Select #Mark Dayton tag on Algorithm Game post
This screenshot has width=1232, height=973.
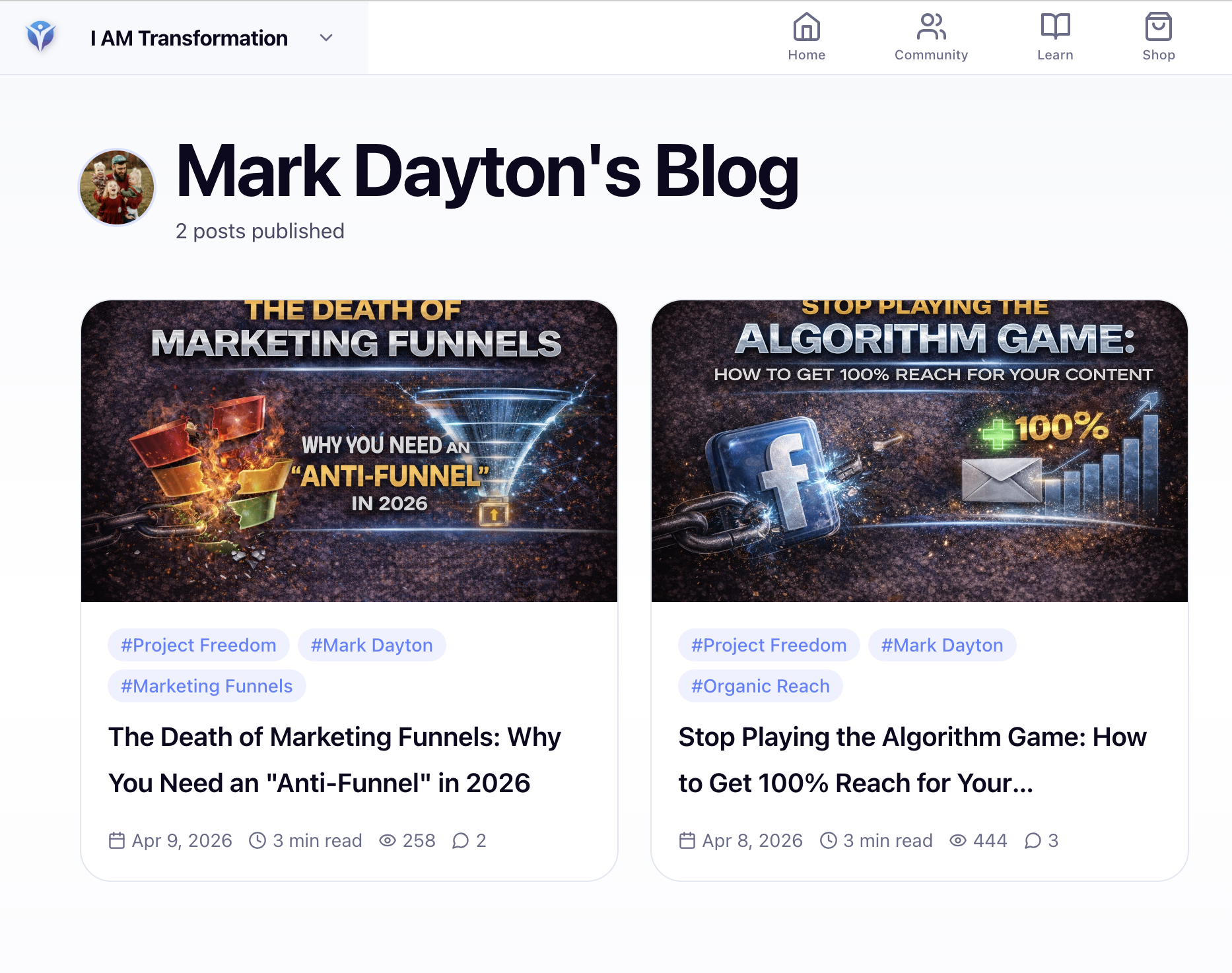942,645
